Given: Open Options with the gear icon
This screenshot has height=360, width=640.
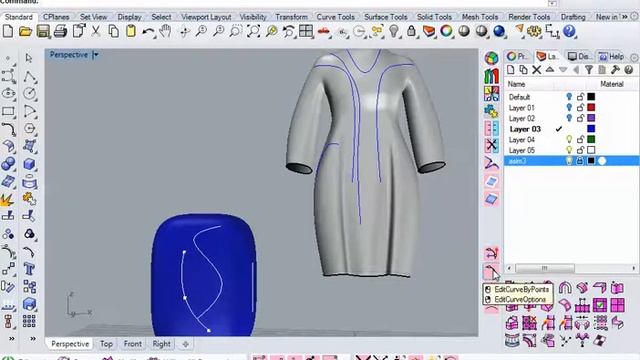Looking at the screenshot, I should point(534,31).
